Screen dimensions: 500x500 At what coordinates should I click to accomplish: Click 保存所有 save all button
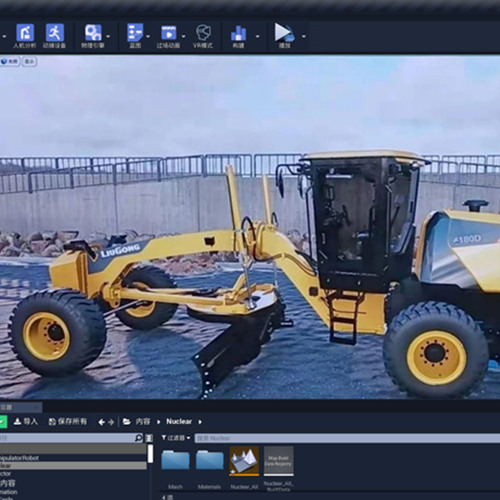(x=68, y=422)
